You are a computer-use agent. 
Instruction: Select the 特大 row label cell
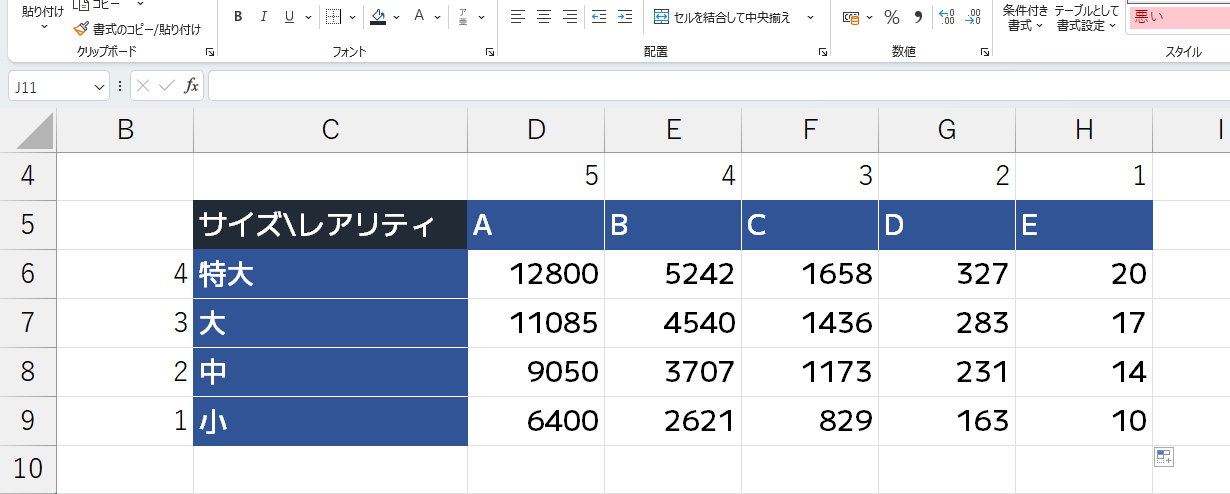[330, 274]
